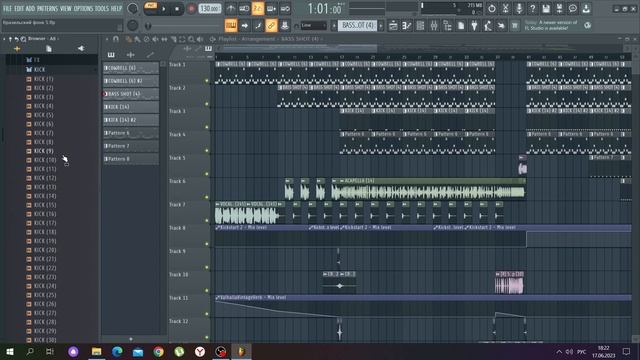Screen dimensions: 640x360
Task: Toggle playlist auto-scroll arrow
Action: click(244, 26)
